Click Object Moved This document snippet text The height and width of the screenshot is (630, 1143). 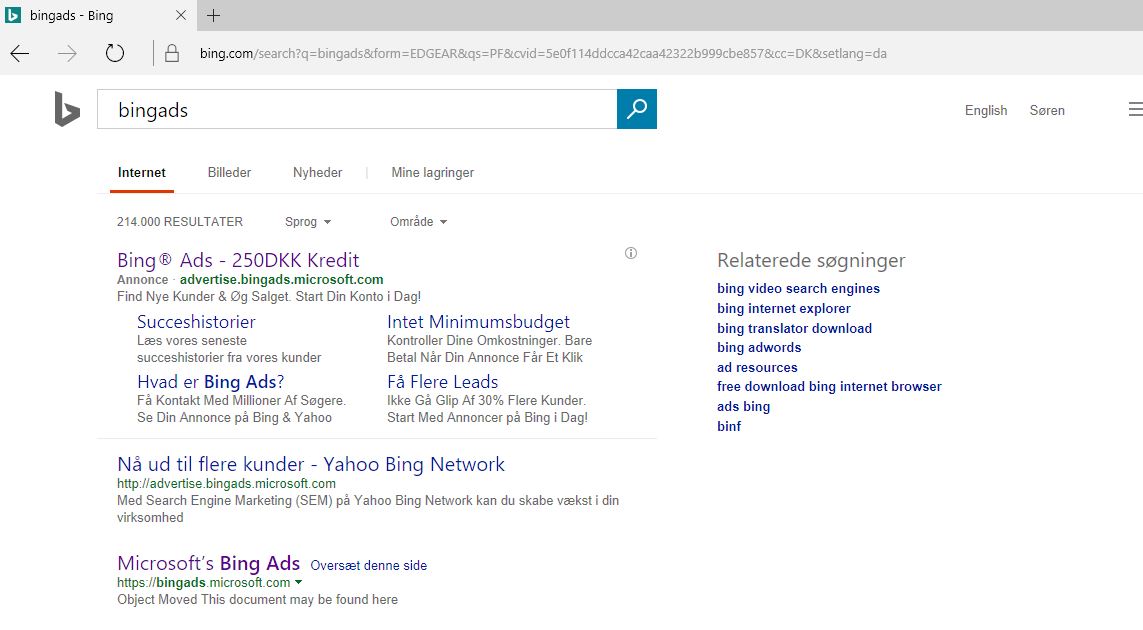(257, 599)
